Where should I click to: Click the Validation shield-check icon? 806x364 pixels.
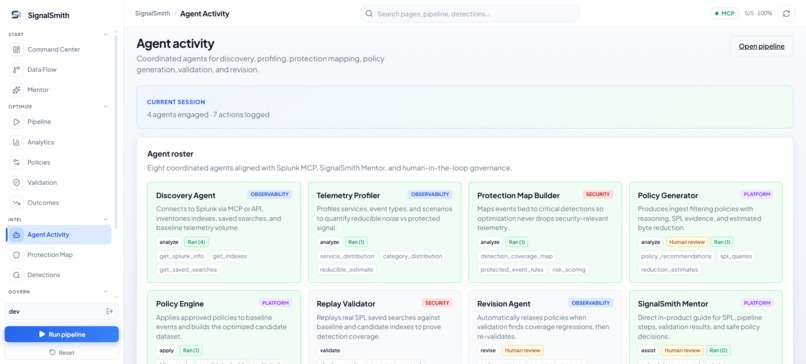click(16, 182)
